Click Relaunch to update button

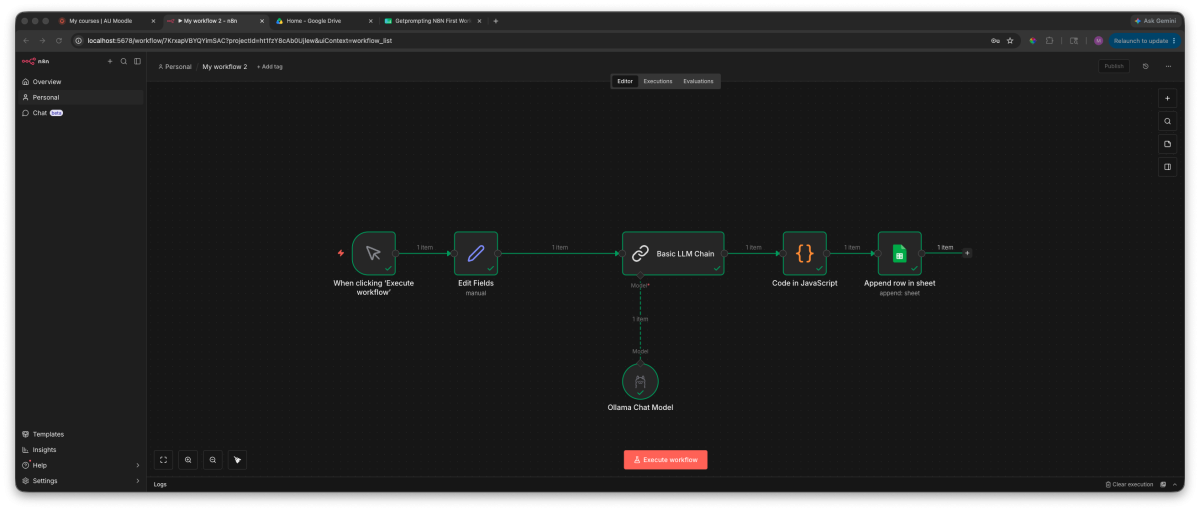1144,41
